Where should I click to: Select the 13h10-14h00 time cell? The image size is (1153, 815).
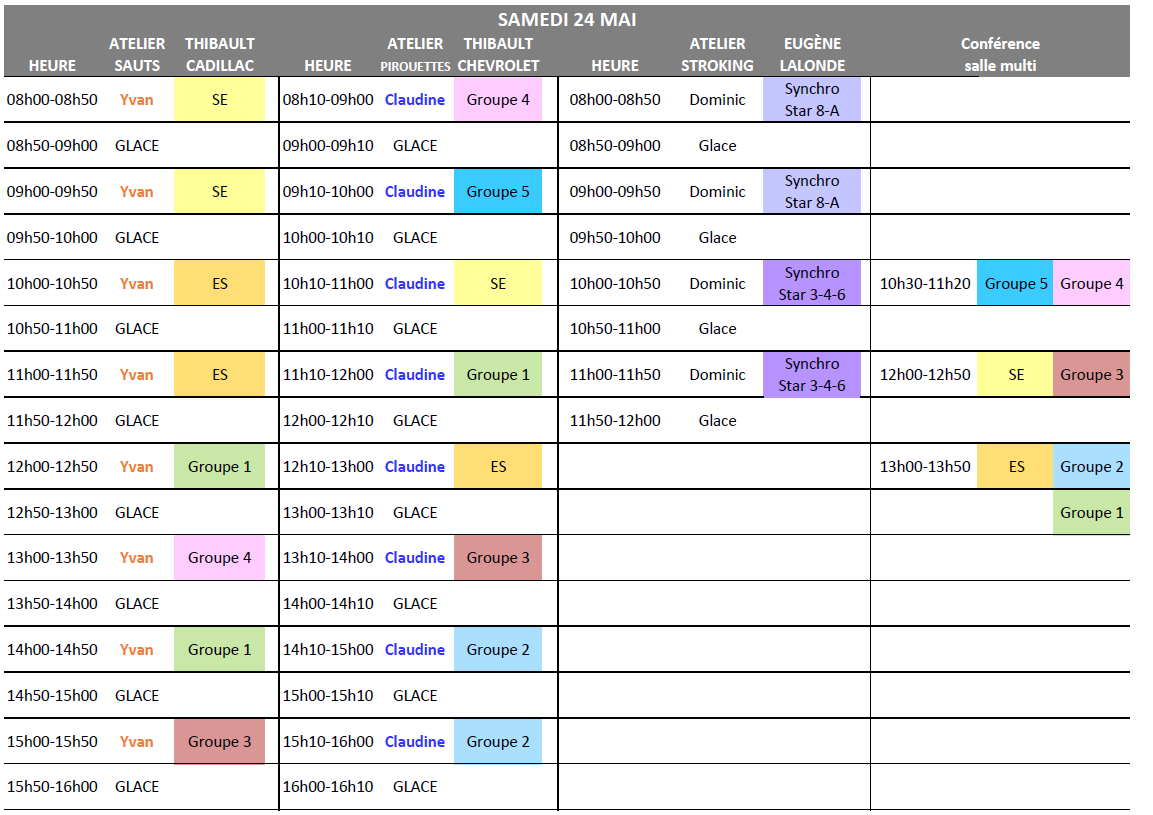(328, 558)
